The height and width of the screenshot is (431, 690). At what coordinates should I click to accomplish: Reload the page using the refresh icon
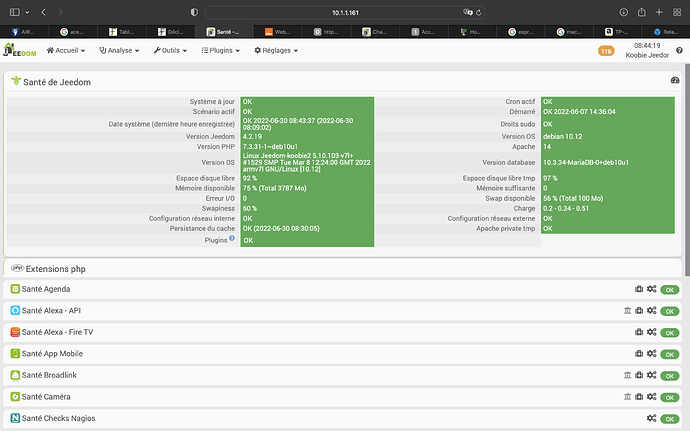tap(479, 12)
